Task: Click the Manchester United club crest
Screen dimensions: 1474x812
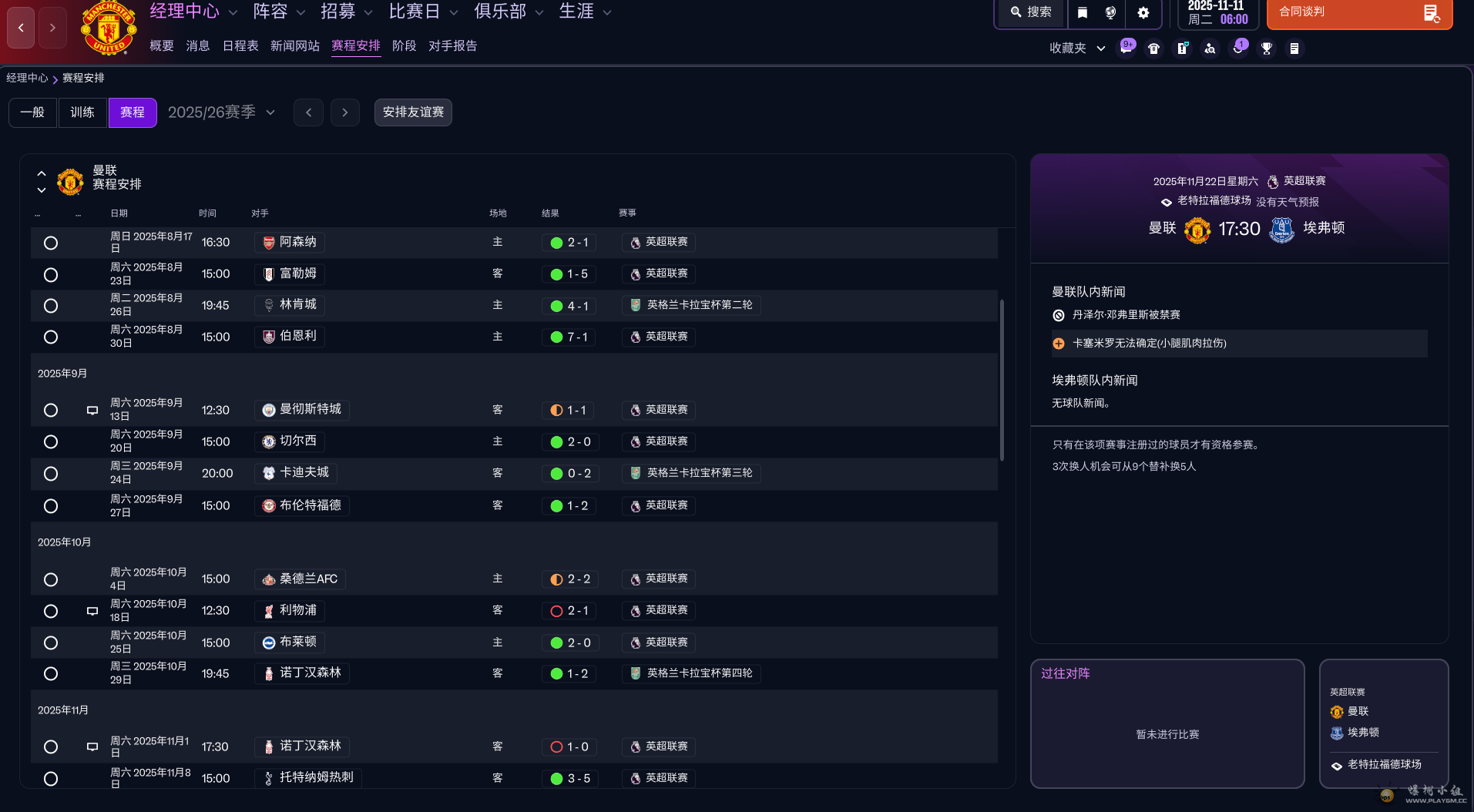Action: point(109,29)
